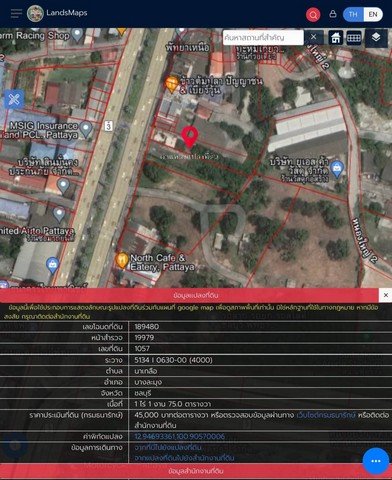Open the map layers icon
The height and width of the screenshot is (480, 392).
tap(376, 37)
